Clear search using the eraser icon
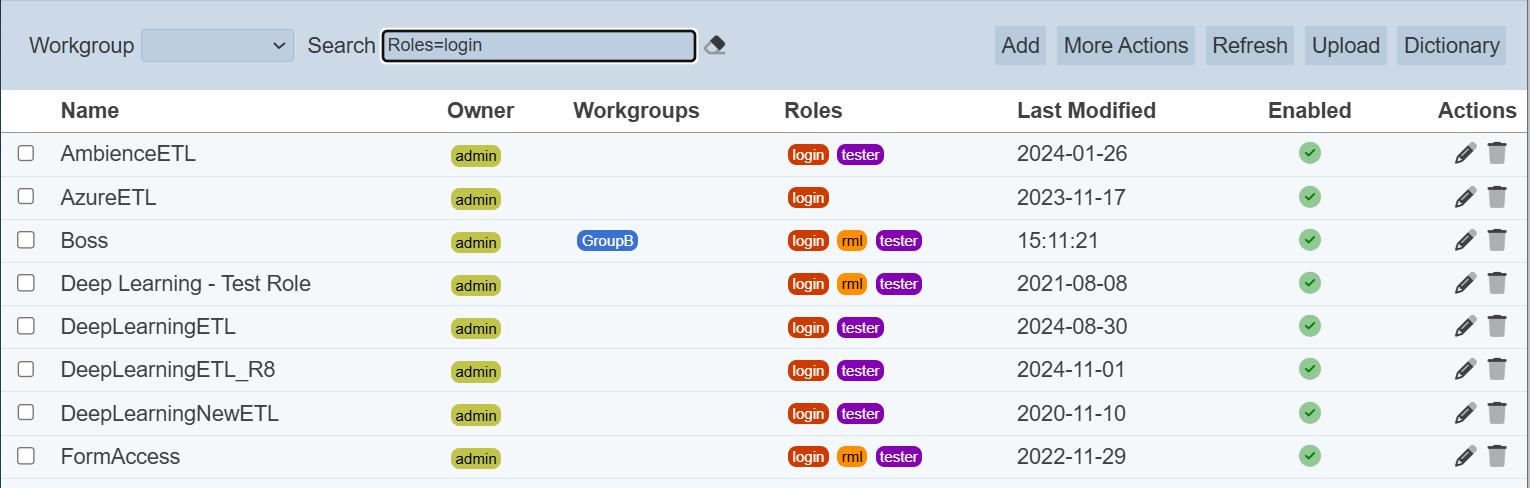The image size is (1530, 488). point(714,46)
